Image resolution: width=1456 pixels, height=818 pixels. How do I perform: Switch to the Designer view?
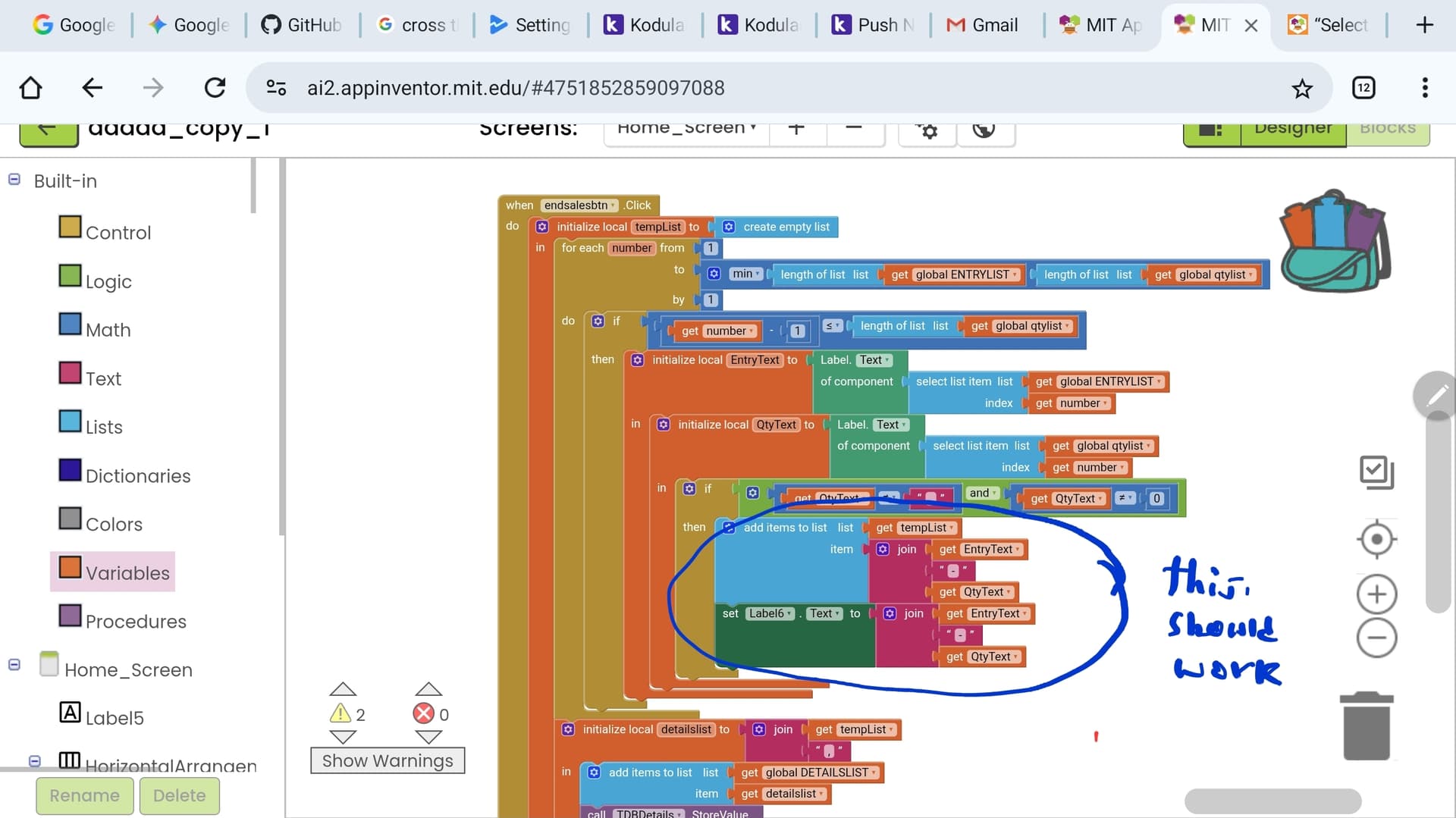(1292, 129)
